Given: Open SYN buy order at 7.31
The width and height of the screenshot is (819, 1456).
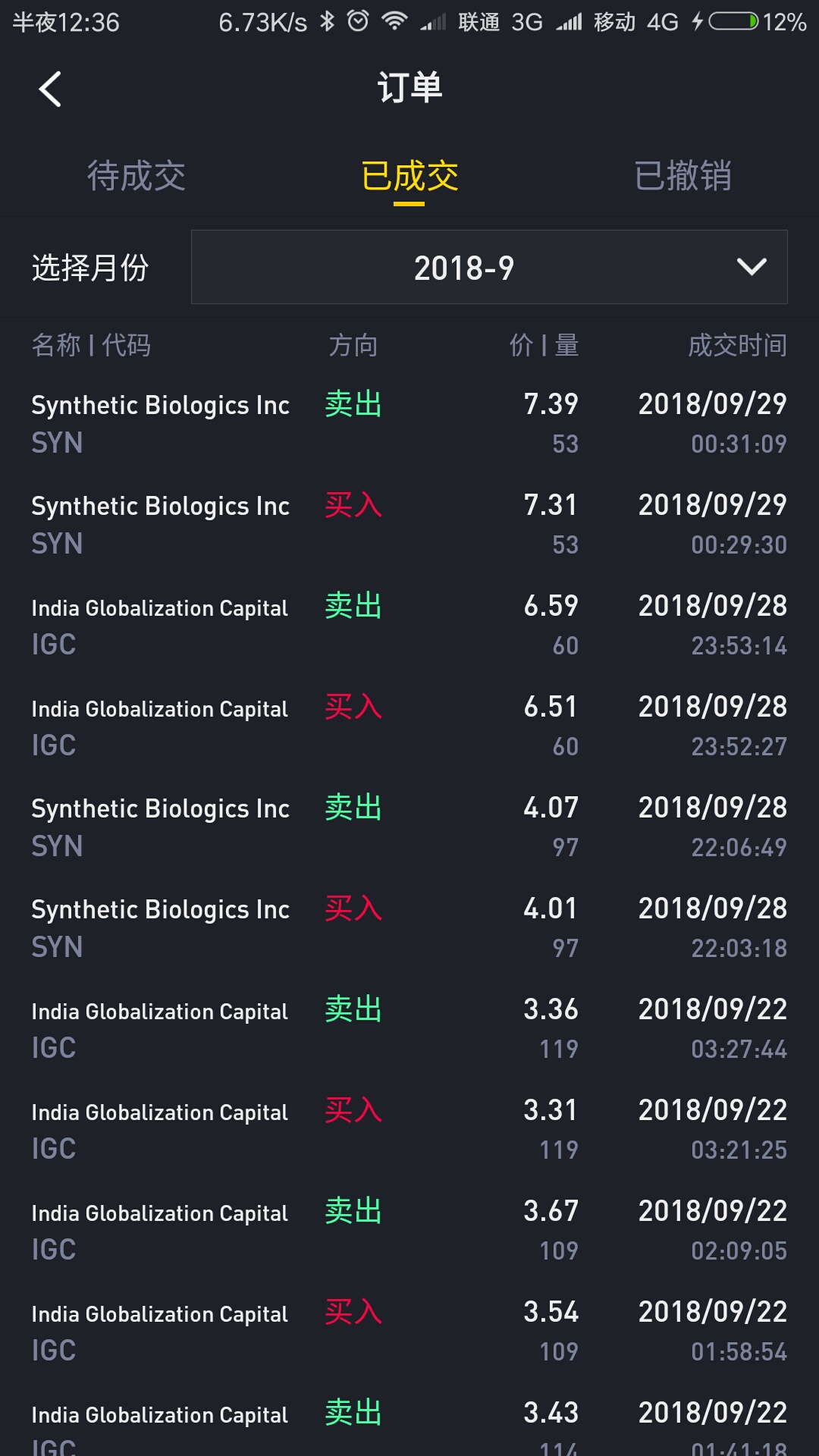Looking at the screenshot, I should (x=409, y=524).
